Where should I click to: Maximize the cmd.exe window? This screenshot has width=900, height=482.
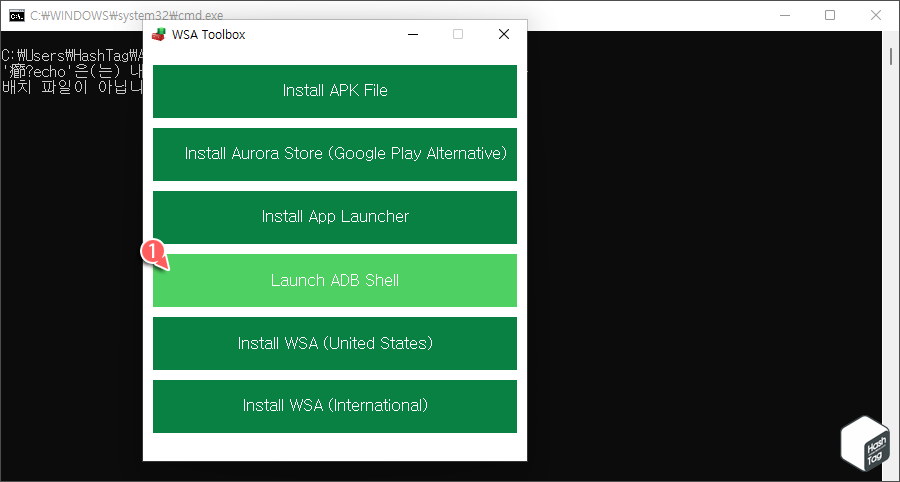tap(830, 15)
